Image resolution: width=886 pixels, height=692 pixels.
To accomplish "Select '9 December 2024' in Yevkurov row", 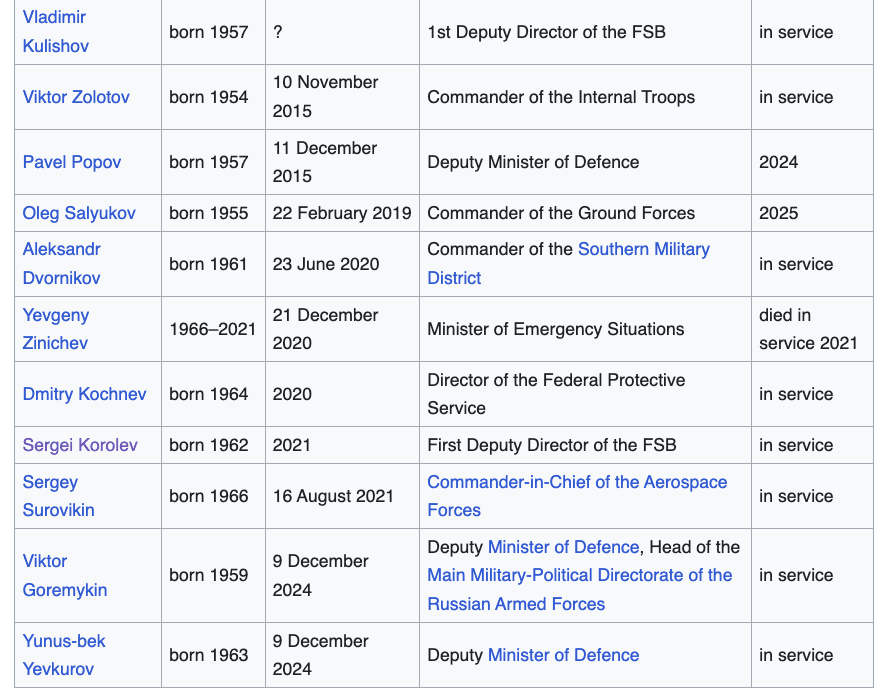I will click(321, 655).
